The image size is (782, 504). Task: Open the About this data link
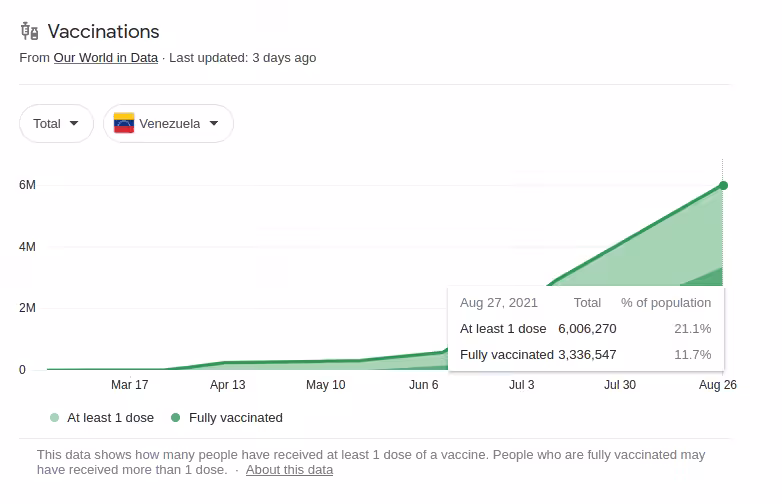coord(289,470)
